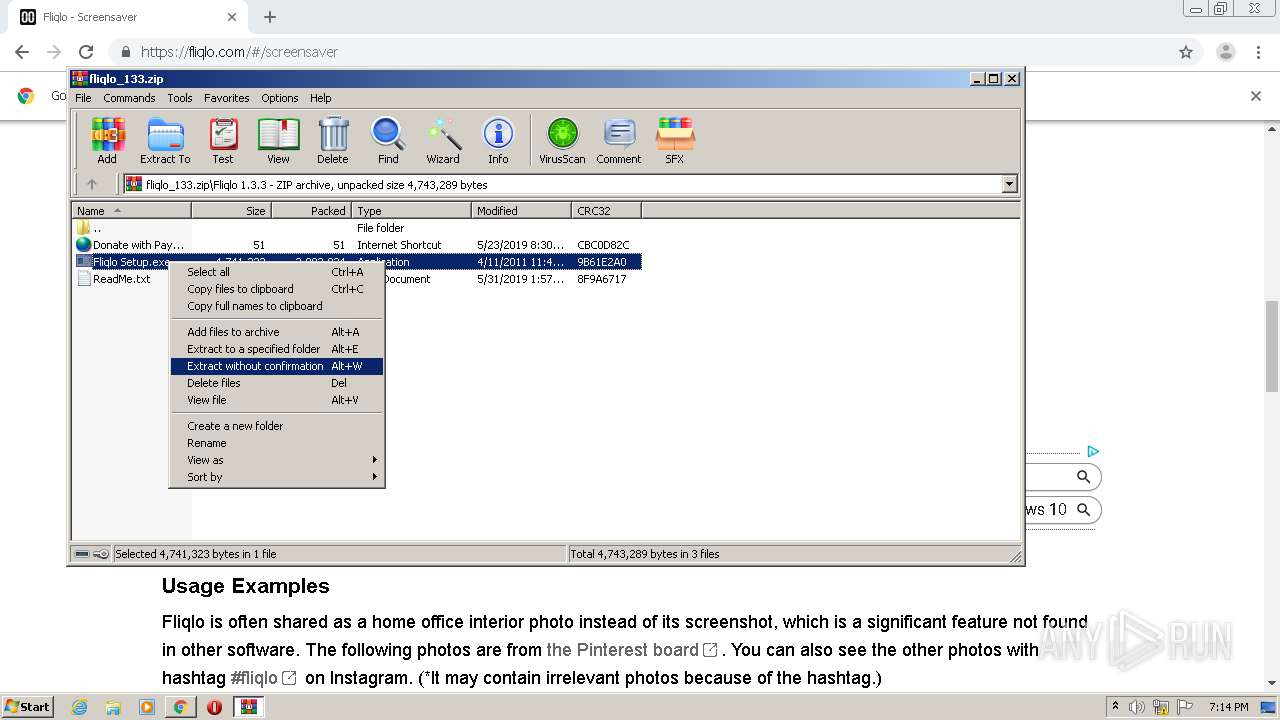Open the Options menu
This screenshot has height=720, width=1280.
click(x=280, y=98)
